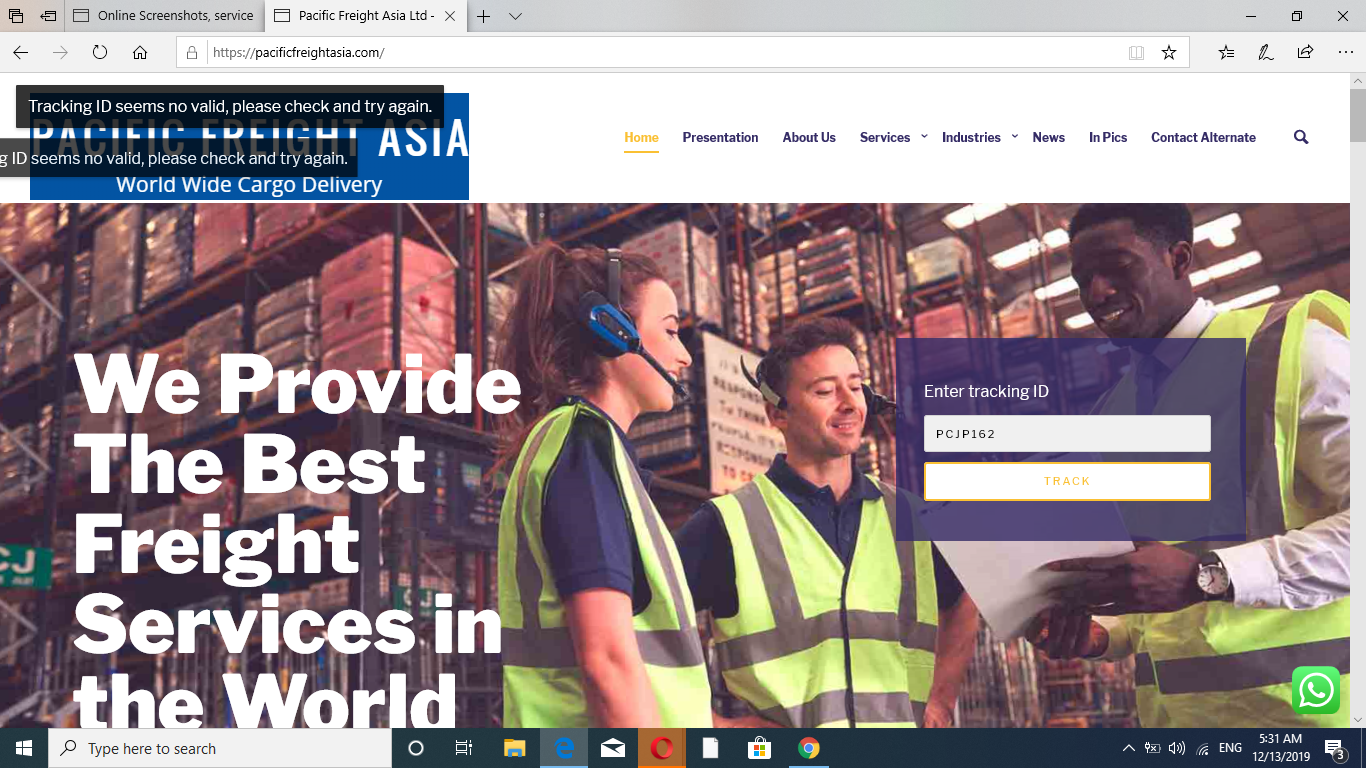Screen dimensions: 1366x768
Task: Click the "Enter tracking ID" label
Action: (986, 391)
